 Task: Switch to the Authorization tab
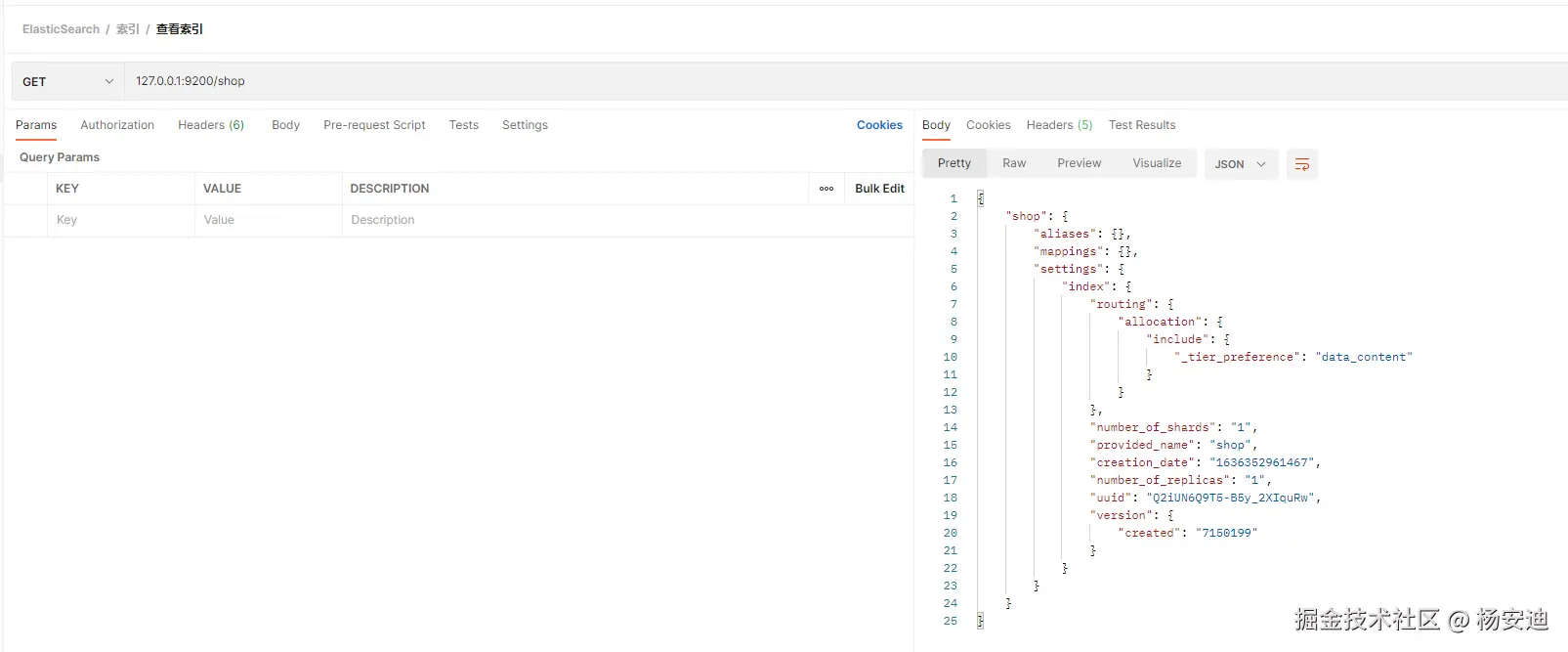point(117,125)
